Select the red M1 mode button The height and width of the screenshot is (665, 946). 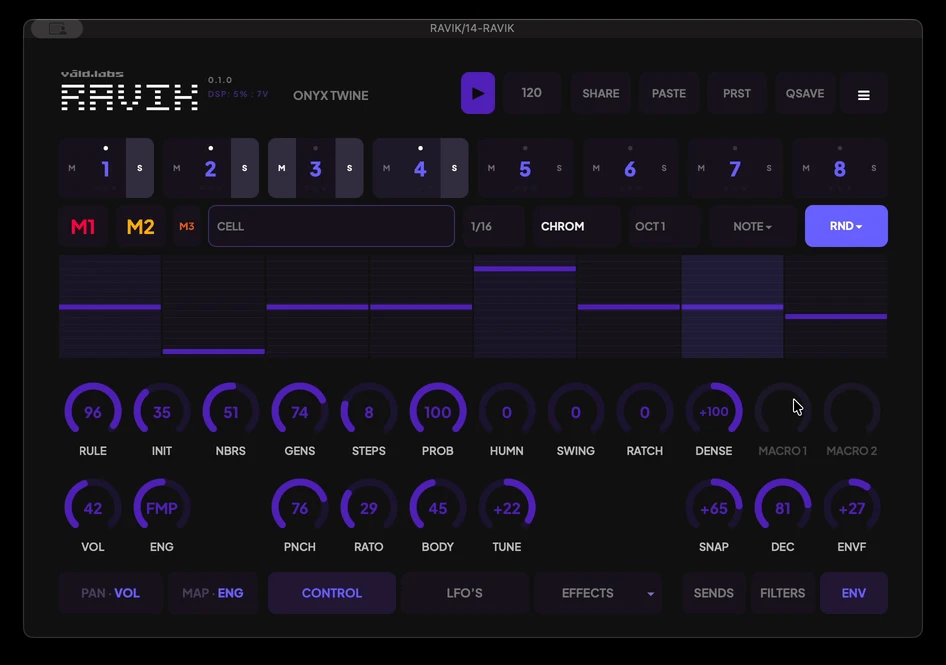pyautogui.click(x=83, y=226)
